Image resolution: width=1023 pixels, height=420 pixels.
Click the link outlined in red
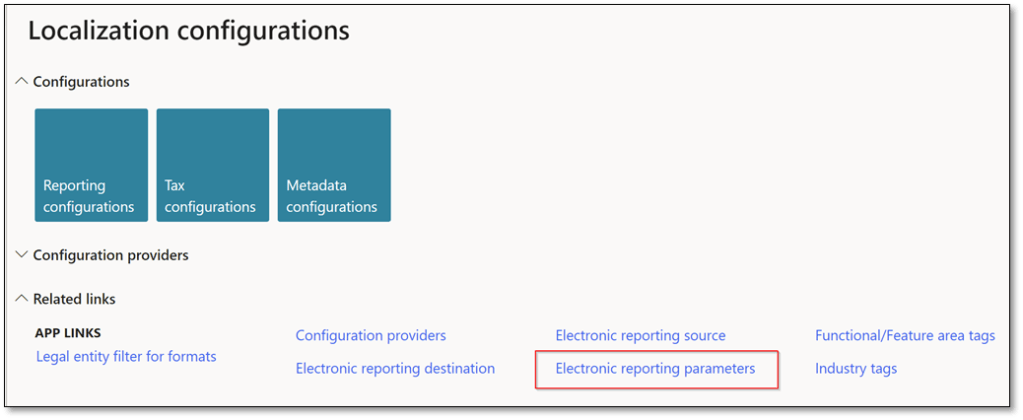coord(655,368)
